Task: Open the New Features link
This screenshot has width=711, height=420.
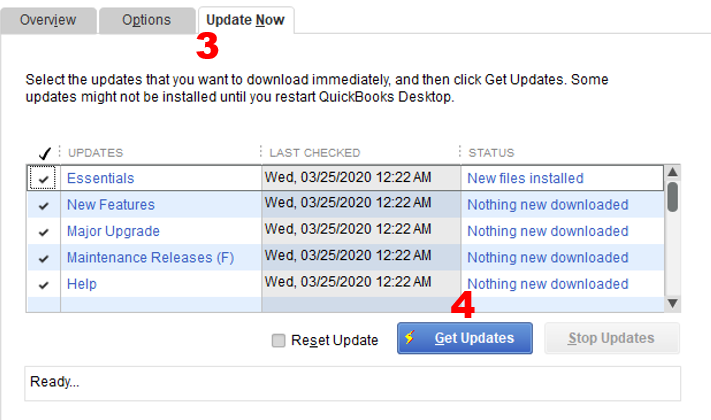Action: click(110, 205)
